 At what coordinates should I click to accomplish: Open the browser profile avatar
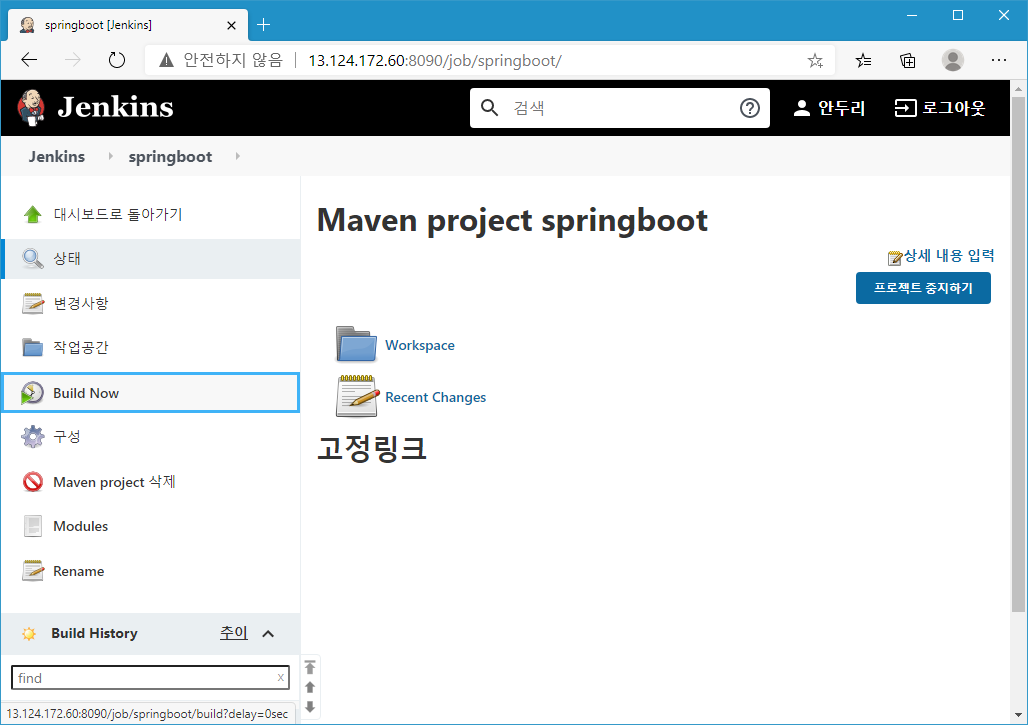[952, 60]
